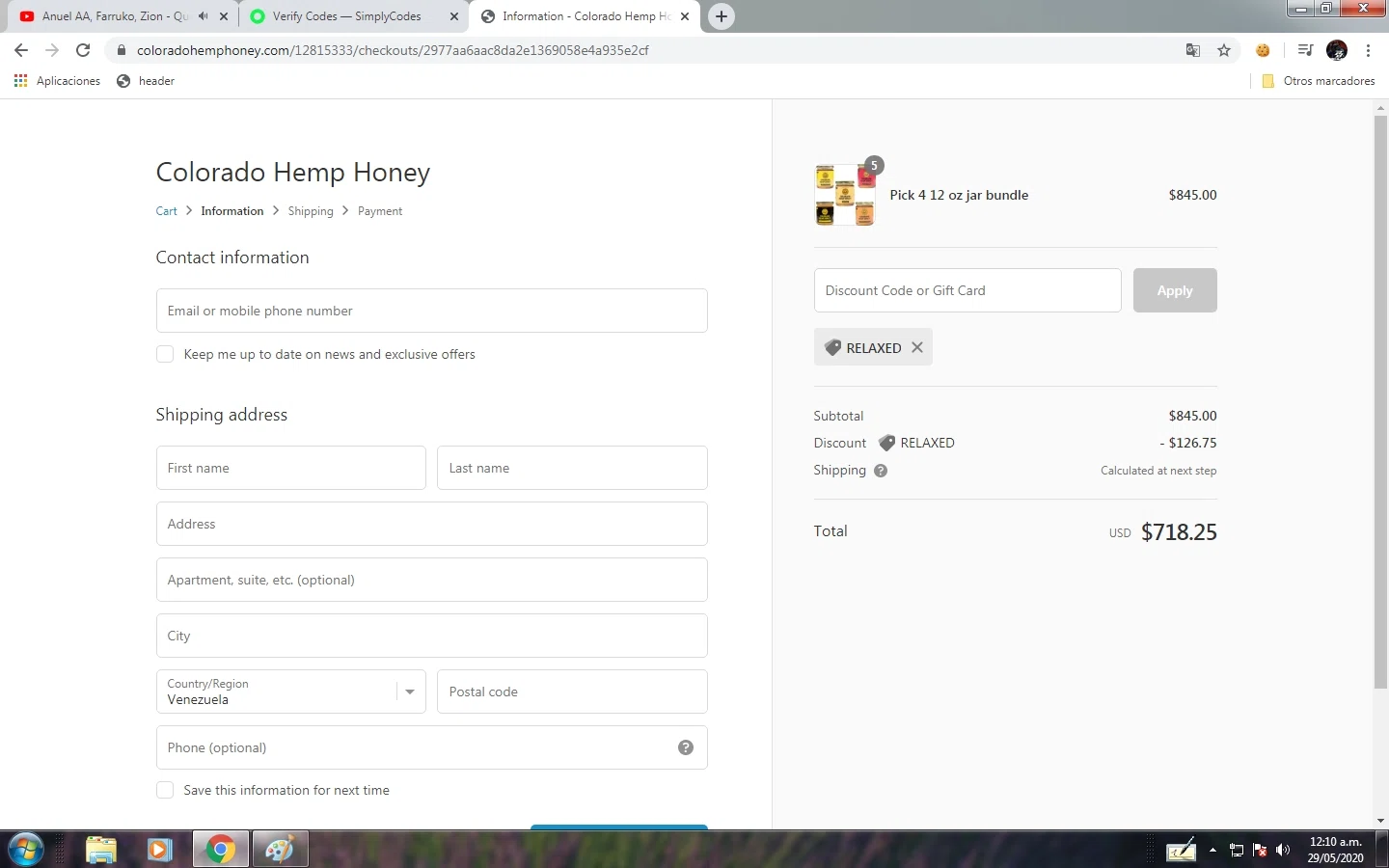
Task: Select the Information checkout tab
Action: (x=586, y=16)
